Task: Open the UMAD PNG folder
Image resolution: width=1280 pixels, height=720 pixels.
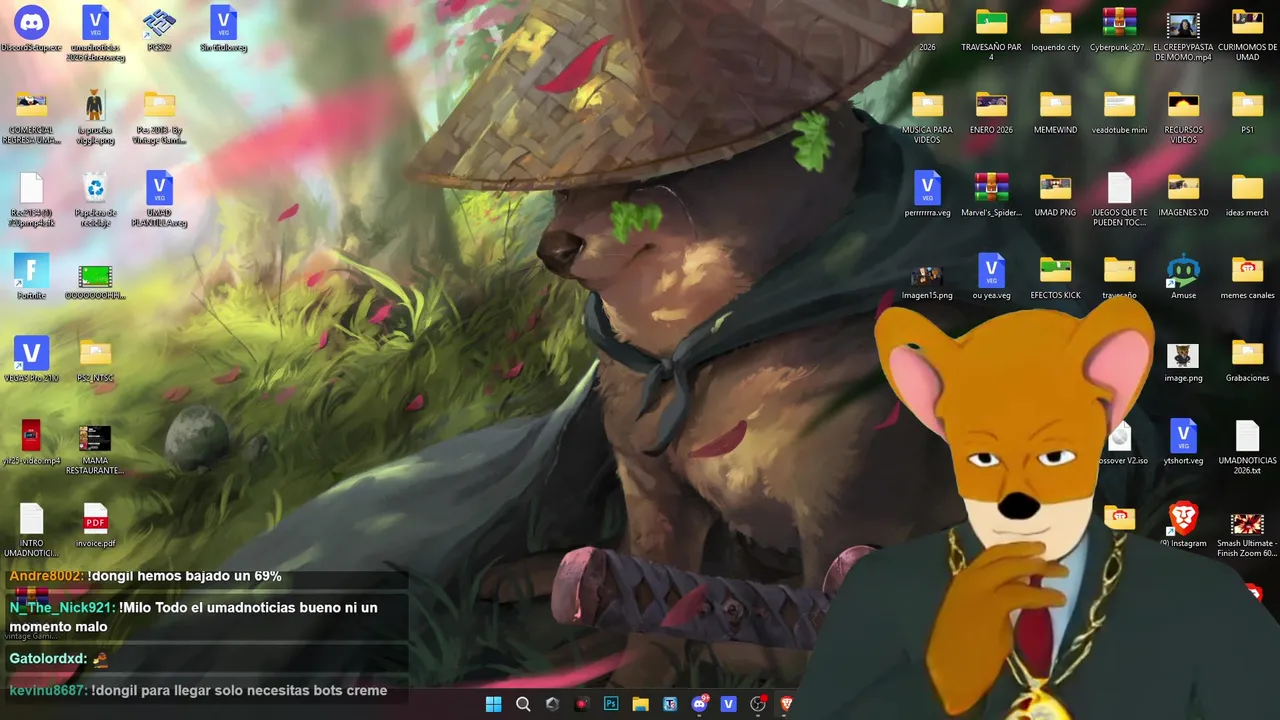Action: click(1055, 194)
